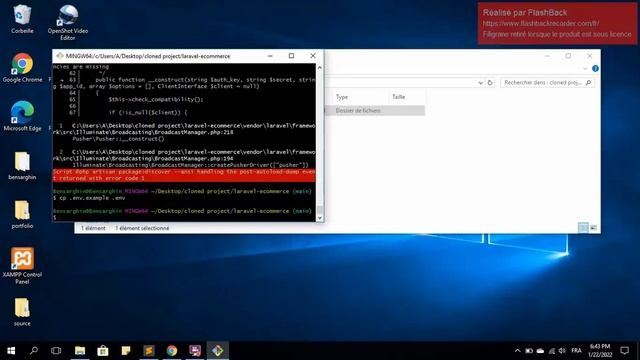Open XAMPP Control Panel desktop shortcut
640x360 pixels.
click(22, 266)
